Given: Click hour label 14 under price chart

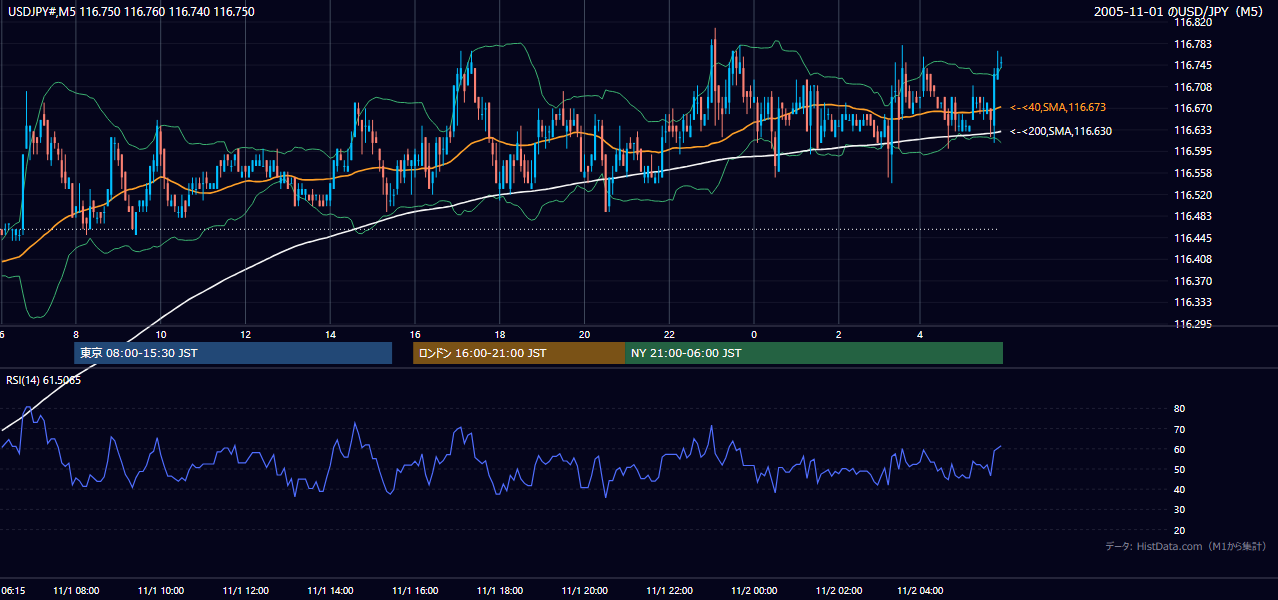Looking at the screenshot, I should coord(331,335).
